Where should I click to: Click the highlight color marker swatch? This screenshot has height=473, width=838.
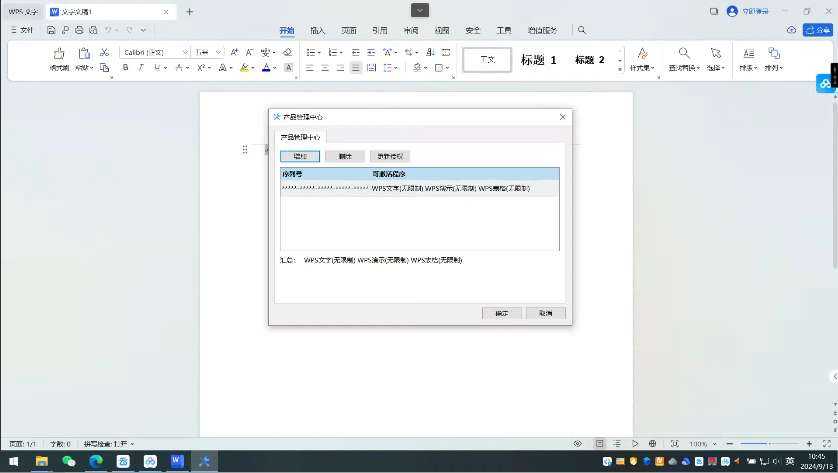(244, 67)
